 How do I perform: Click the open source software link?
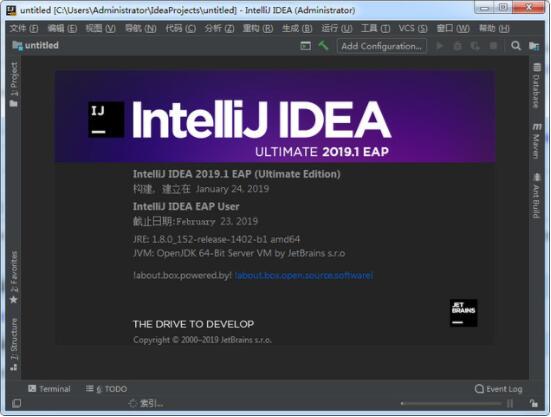pos(304,275)
